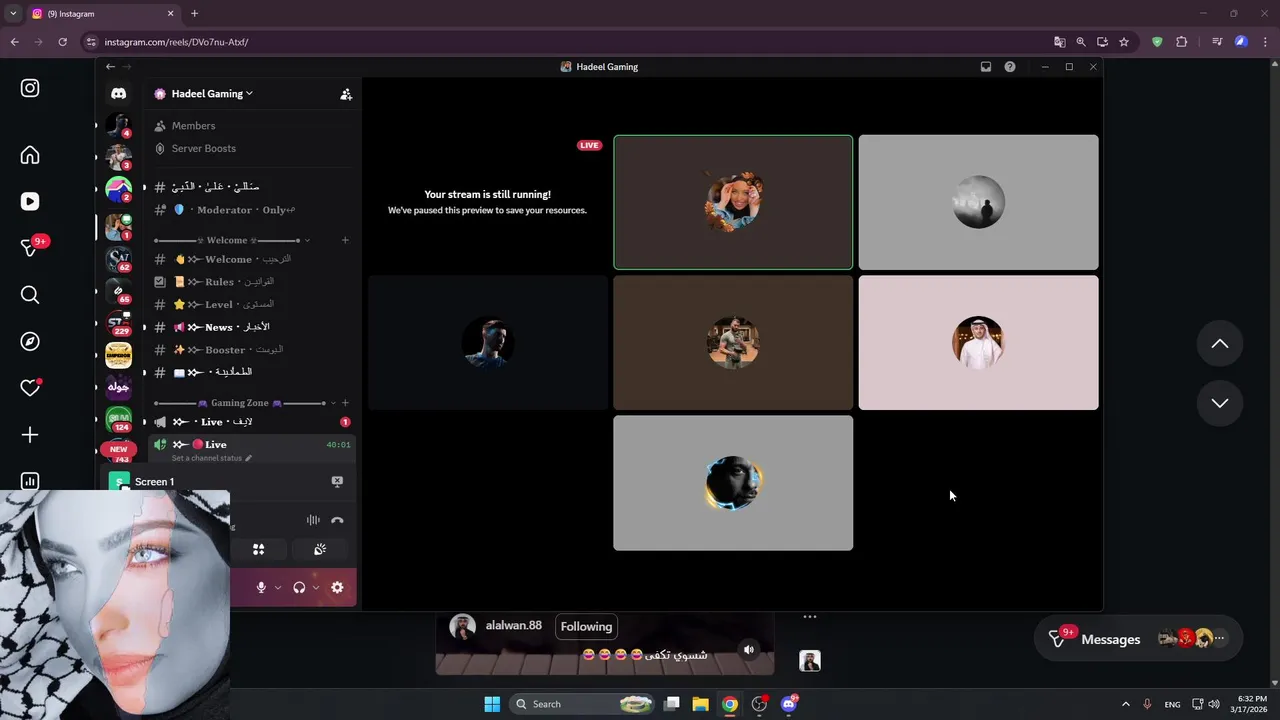Open new Chrome tab
1280x720 pixels.
click(x=194, y=14)
